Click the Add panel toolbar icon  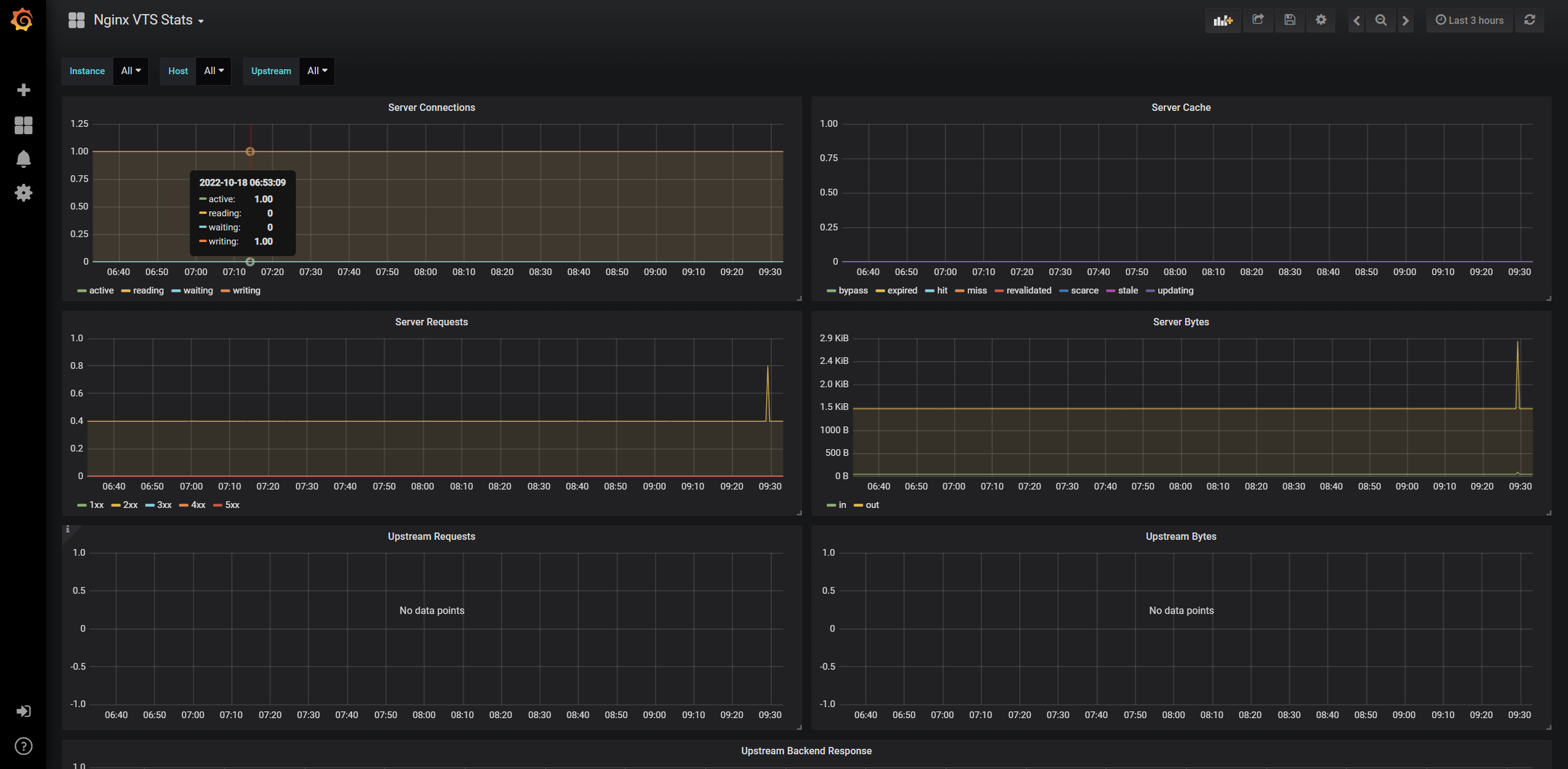(x=1223, y=20)
